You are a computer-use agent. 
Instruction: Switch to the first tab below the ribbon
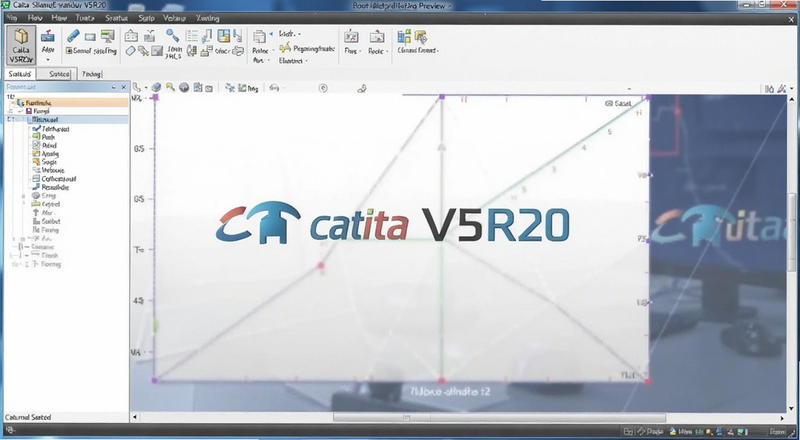(x=20, y=74)
